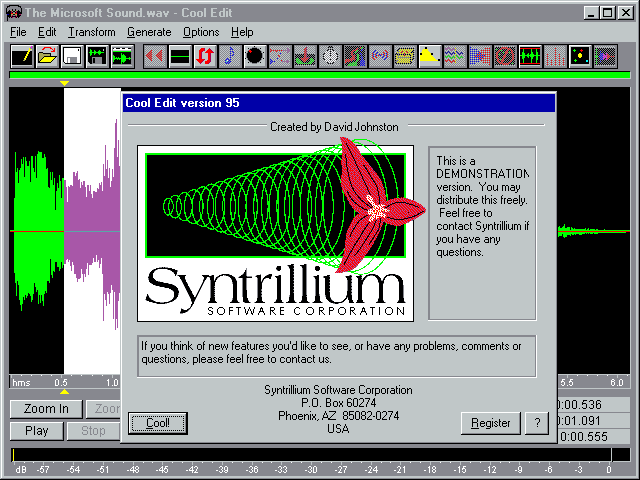Click the 0:01.091 end time value

[x=579, y=420]
